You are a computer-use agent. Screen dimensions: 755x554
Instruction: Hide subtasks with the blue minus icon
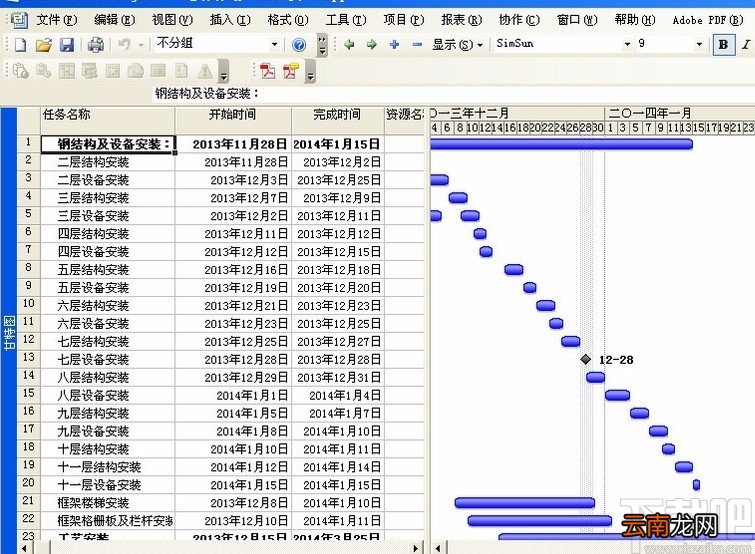(x=417, y=45)
